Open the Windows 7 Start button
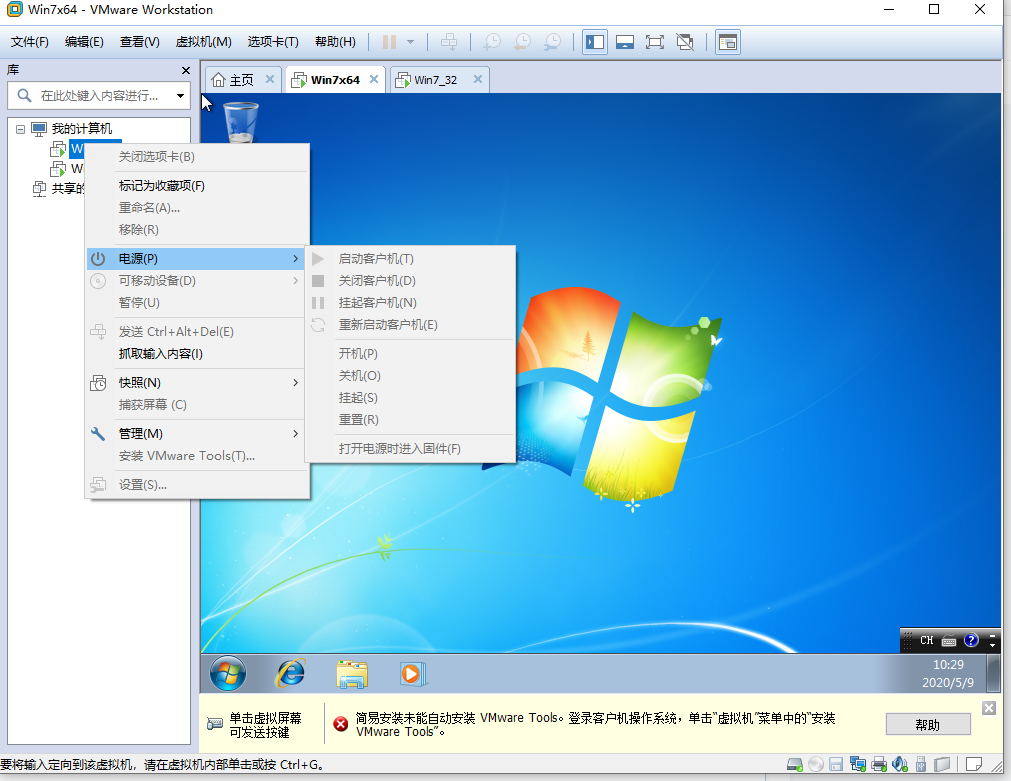The image size is (1011, 781). click(x=228, y=674)
